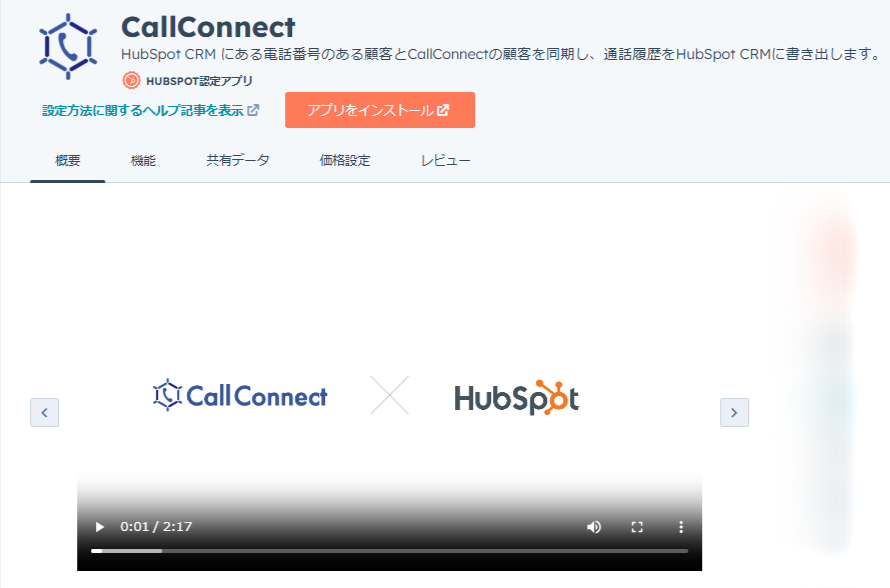
Task: Enter fullscreen for the video
Action: (637, 527)
